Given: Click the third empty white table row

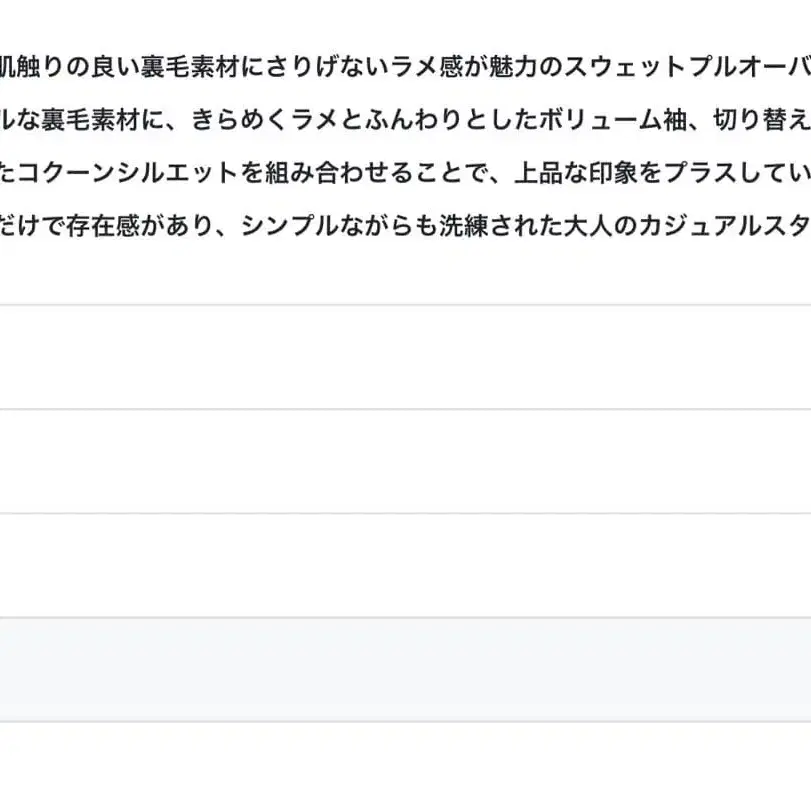Looking at the screenshot, I should 405,565.
